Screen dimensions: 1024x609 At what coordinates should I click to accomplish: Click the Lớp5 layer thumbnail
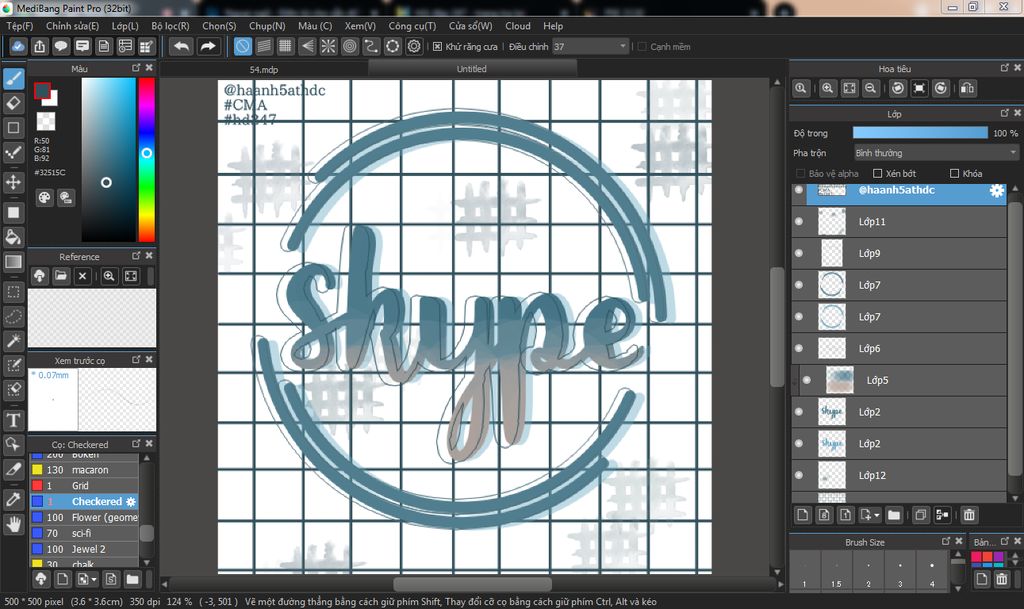(x=839, y=380)
